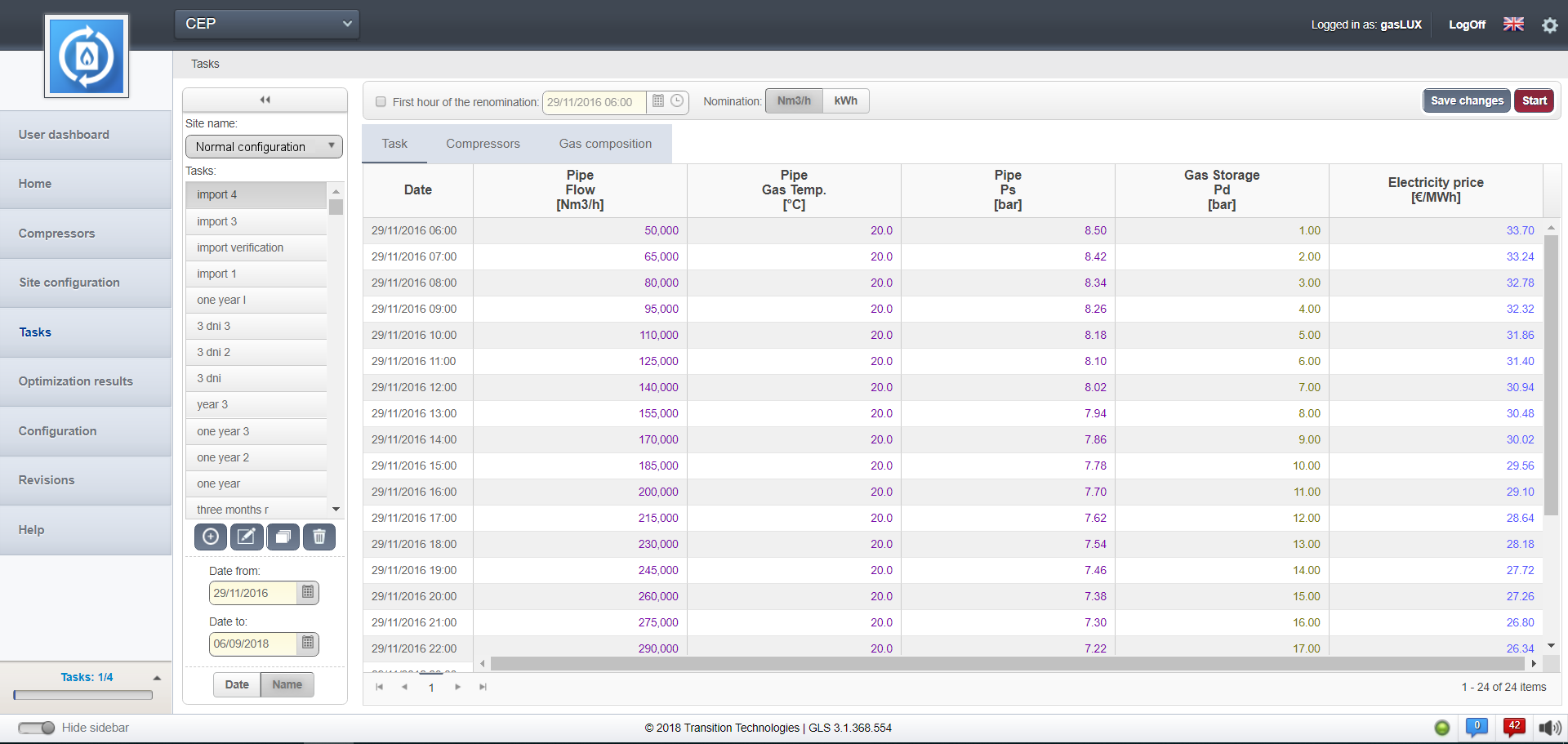Switch to the Compressors tab

point(483,144)
